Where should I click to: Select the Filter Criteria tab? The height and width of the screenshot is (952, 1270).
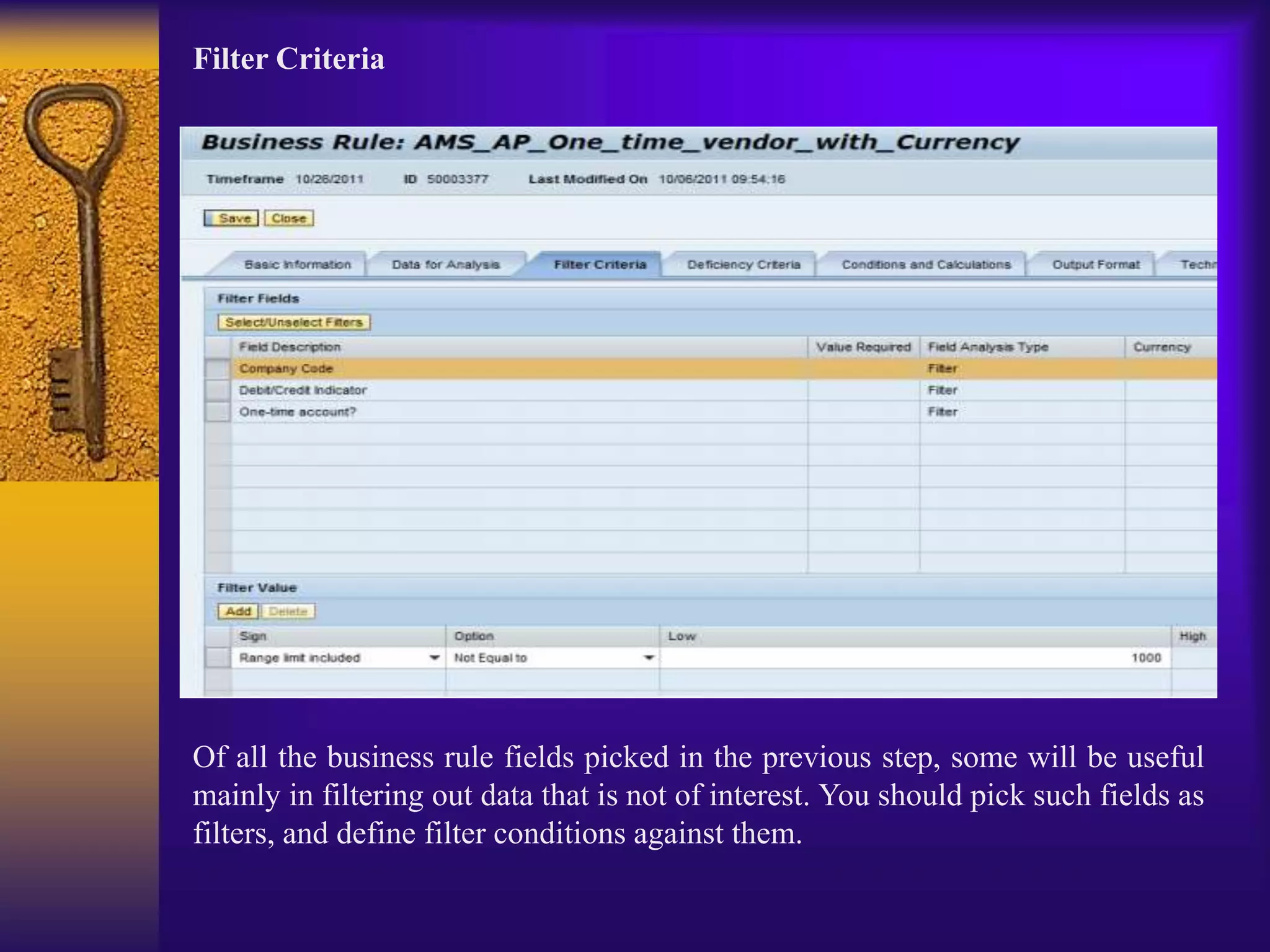(600, 265)
